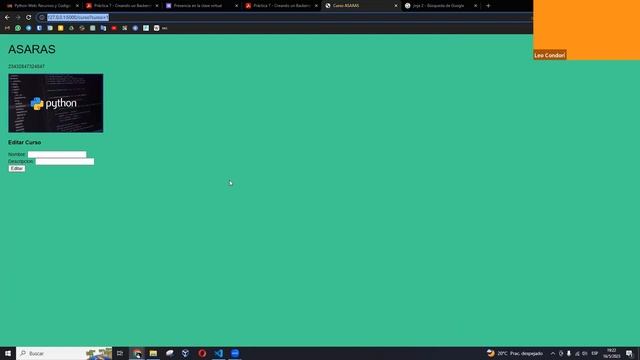Click the address bar URL
The height and width of the screenshot is (360, 640).
click(78, 18)
